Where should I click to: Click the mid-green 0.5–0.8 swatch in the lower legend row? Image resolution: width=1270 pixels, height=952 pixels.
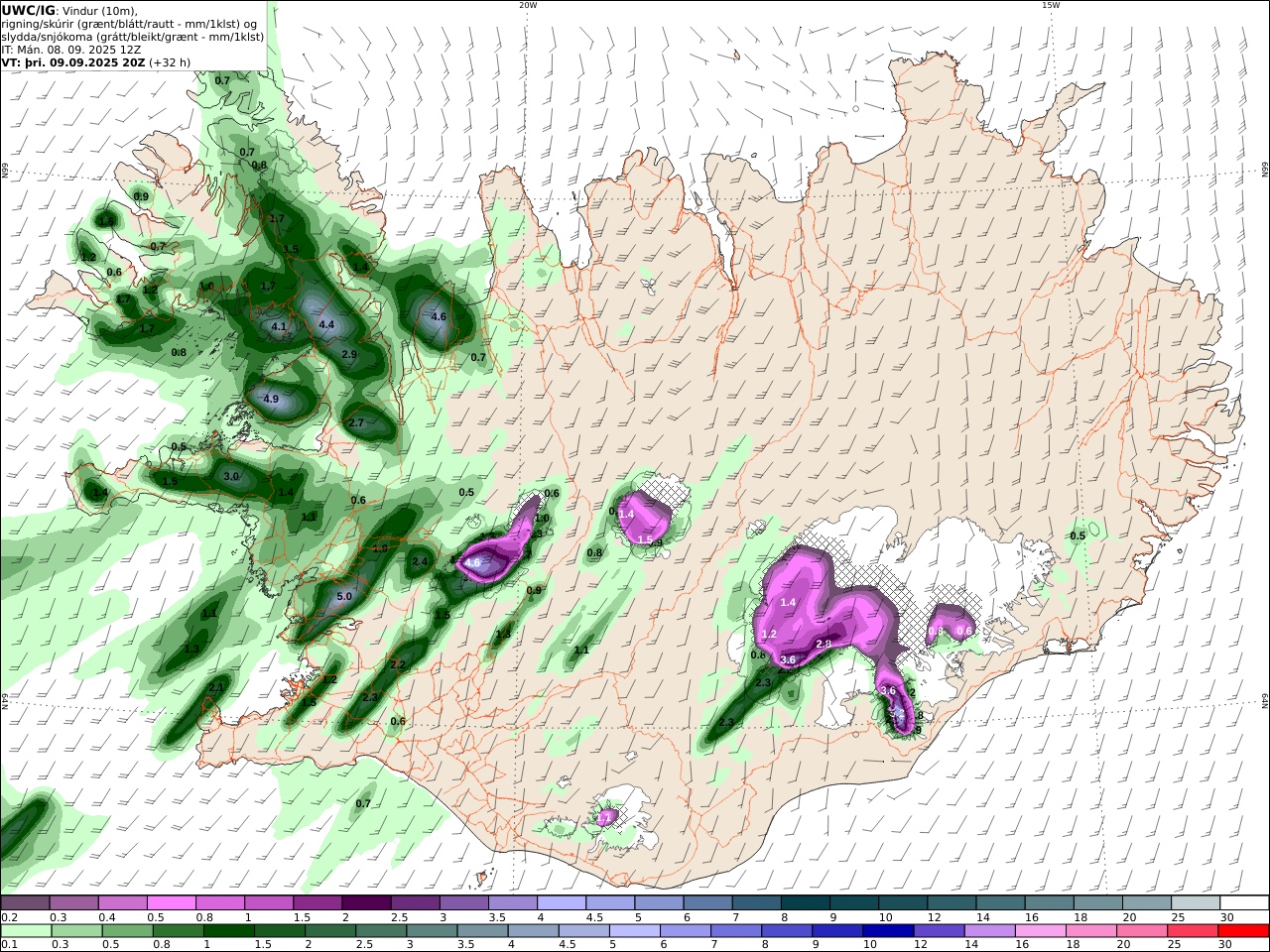point(127,931)
